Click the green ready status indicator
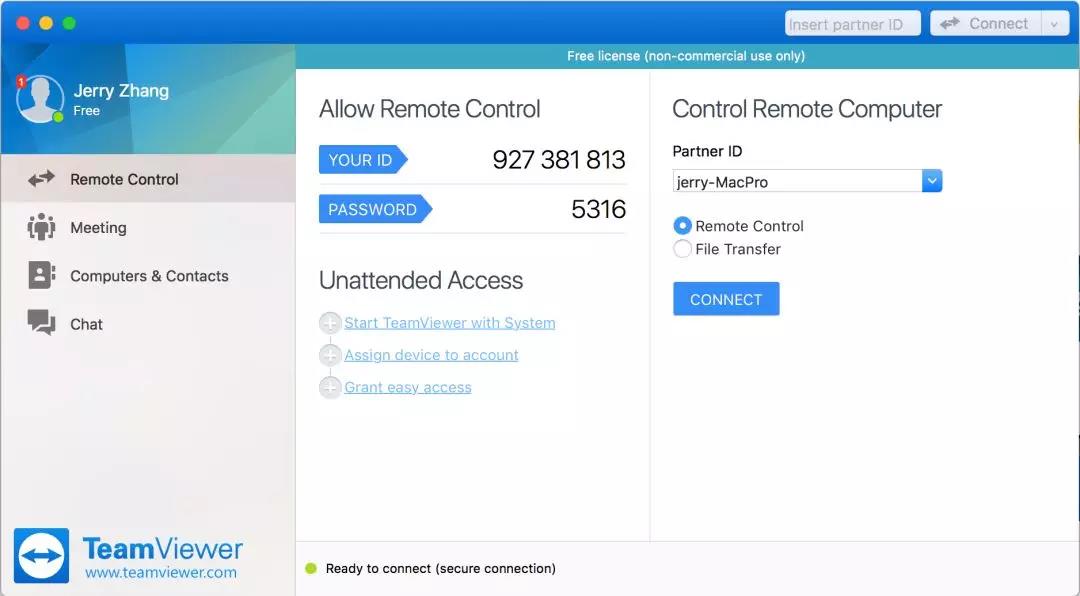Screen dimensions: 1080x596 click(x=311, y=568)
